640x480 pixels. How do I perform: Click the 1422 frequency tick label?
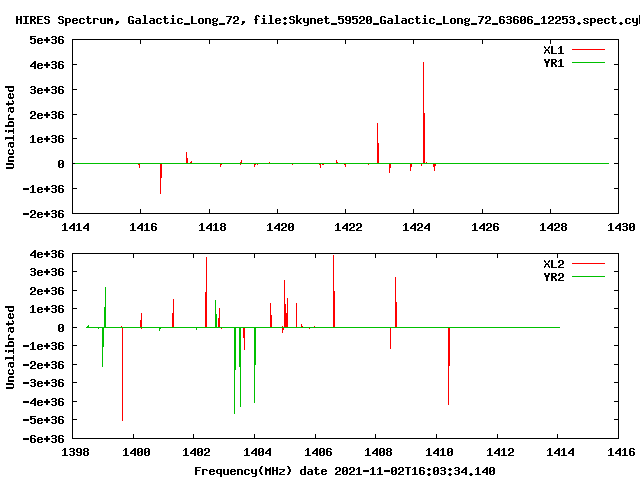(x=348, y=227)
